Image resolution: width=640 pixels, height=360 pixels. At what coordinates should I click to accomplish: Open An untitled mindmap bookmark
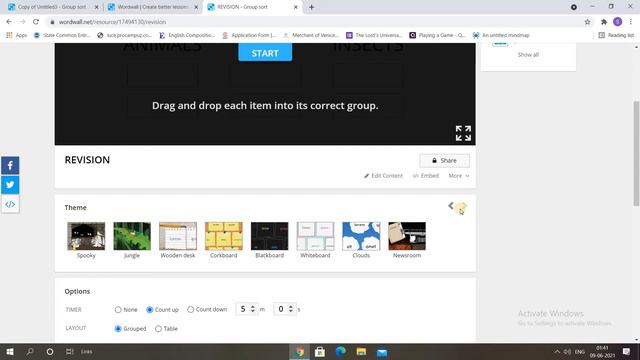(501, 36)
